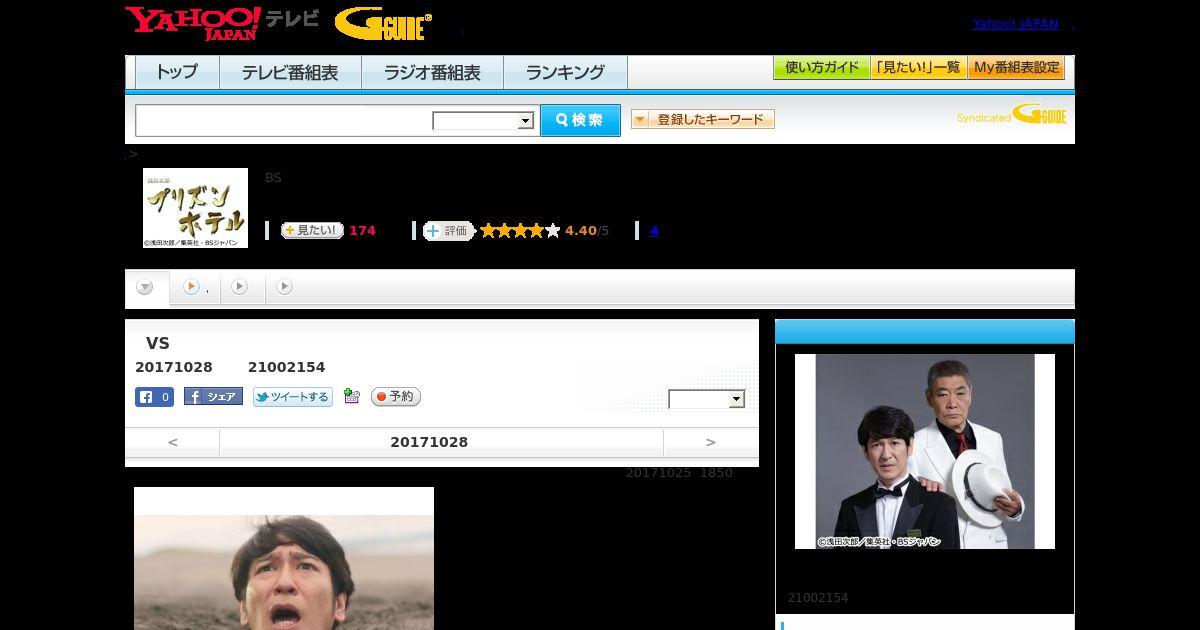1200x630 pixels.
Task: Expand 登録したキーワード dropdown
Action: click(x=702, y=119)
